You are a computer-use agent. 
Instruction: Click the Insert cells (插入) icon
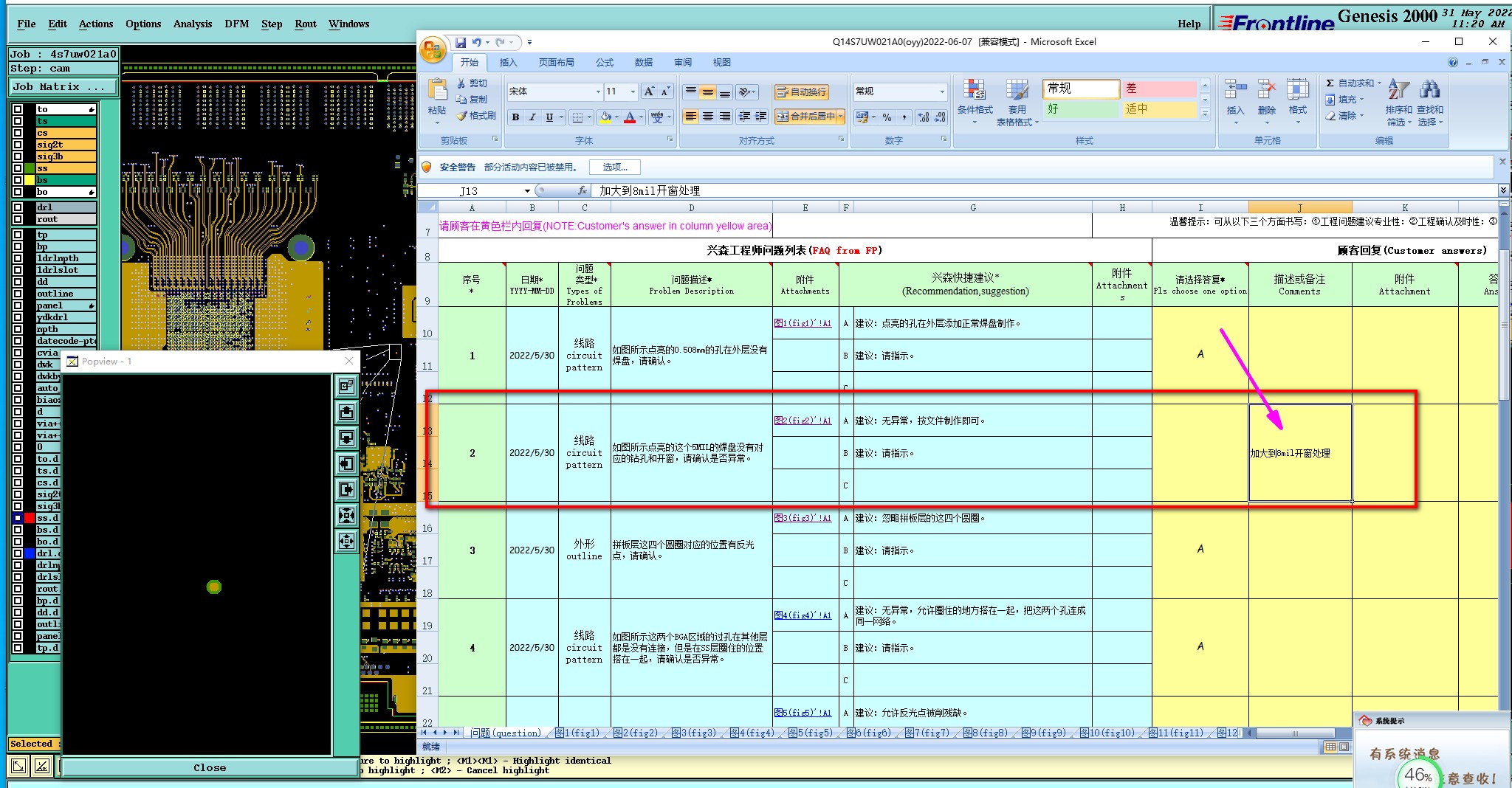click(x=1235, y=90)
